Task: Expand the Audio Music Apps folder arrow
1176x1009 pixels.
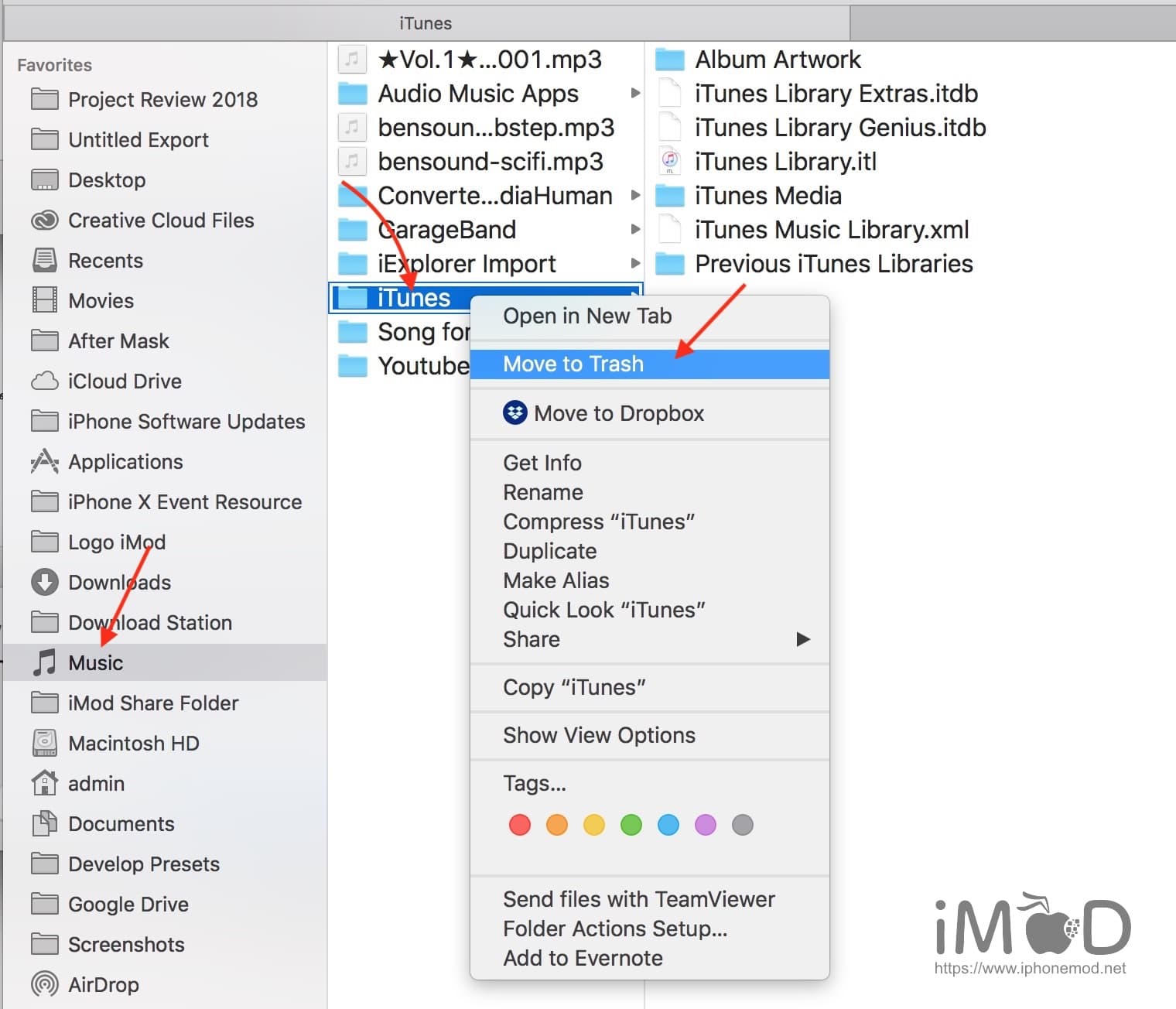Action: 635,94
